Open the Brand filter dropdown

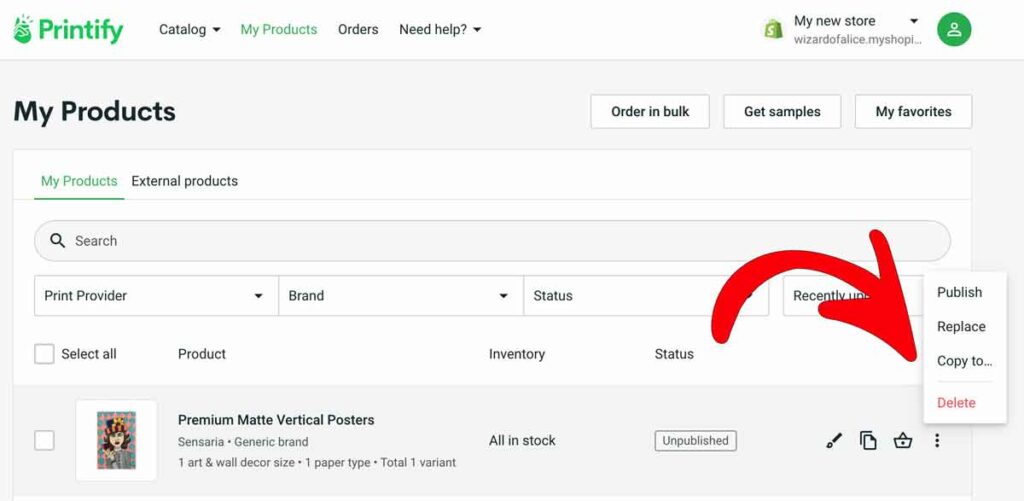click(401, 296)
